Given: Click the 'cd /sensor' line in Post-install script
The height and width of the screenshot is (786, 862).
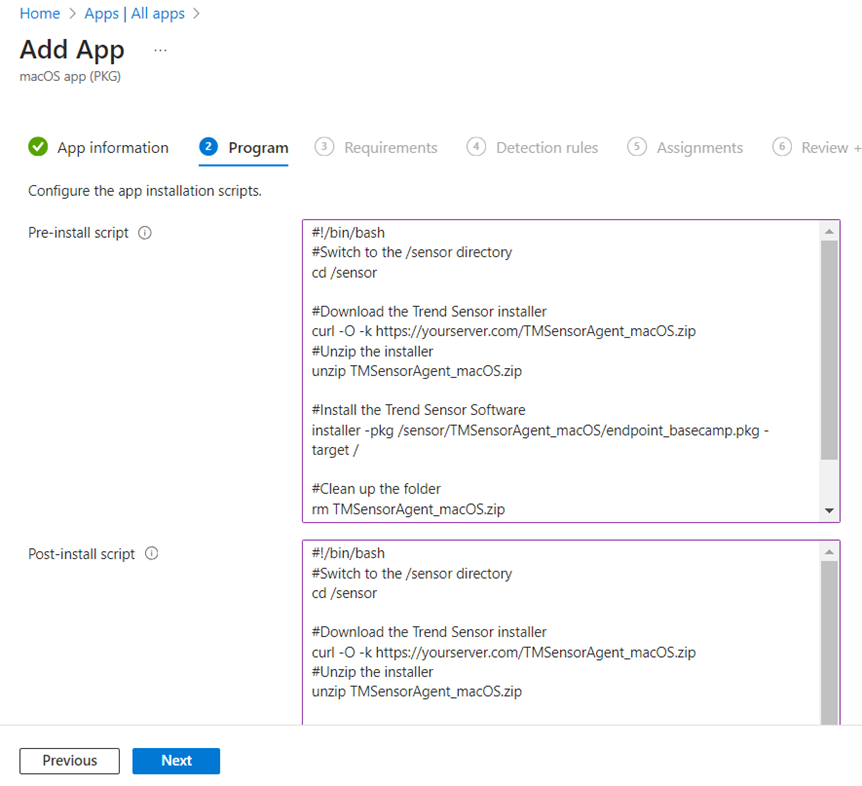Looking at the screenshot, I should point(344,594).
